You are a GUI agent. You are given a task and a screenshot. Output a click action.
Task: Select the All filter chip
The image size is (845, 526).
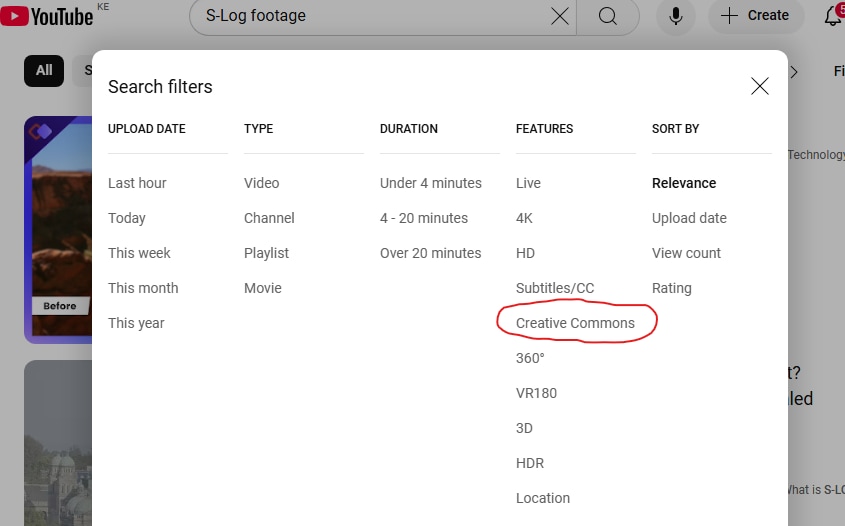point(44,70)
